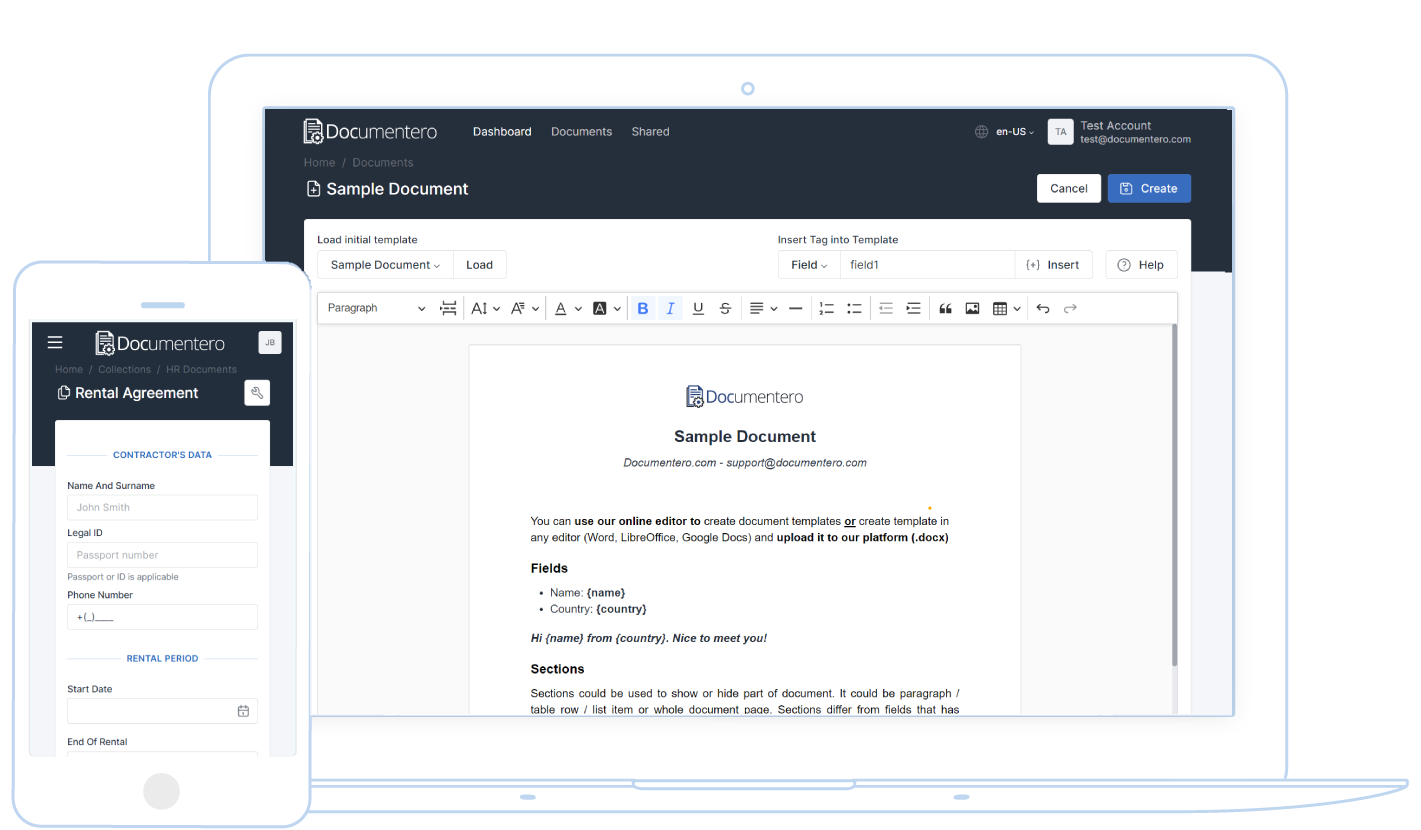This screenshot has height=830, width=1421.
Task: Toggle italic formatting in the editor toolbar
Action: pos(670,309)
